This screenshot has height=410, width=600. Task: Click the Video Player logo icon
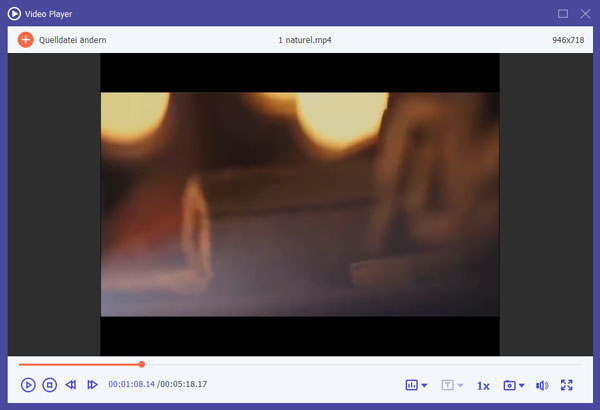(15, 14)
